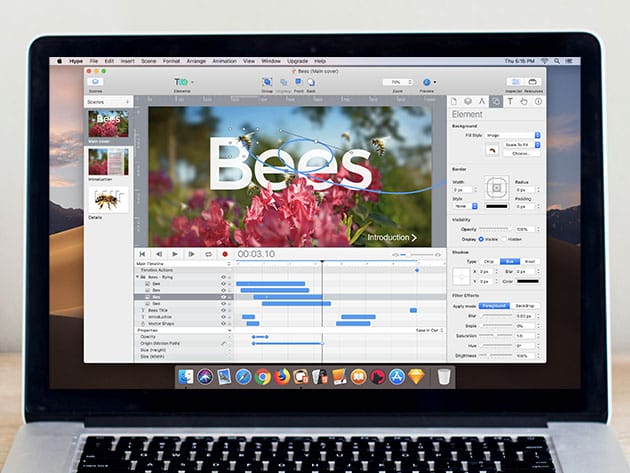This screenshot has height=473, width=630.
Task: Click the Group toolbar icon
Action: 267,82
